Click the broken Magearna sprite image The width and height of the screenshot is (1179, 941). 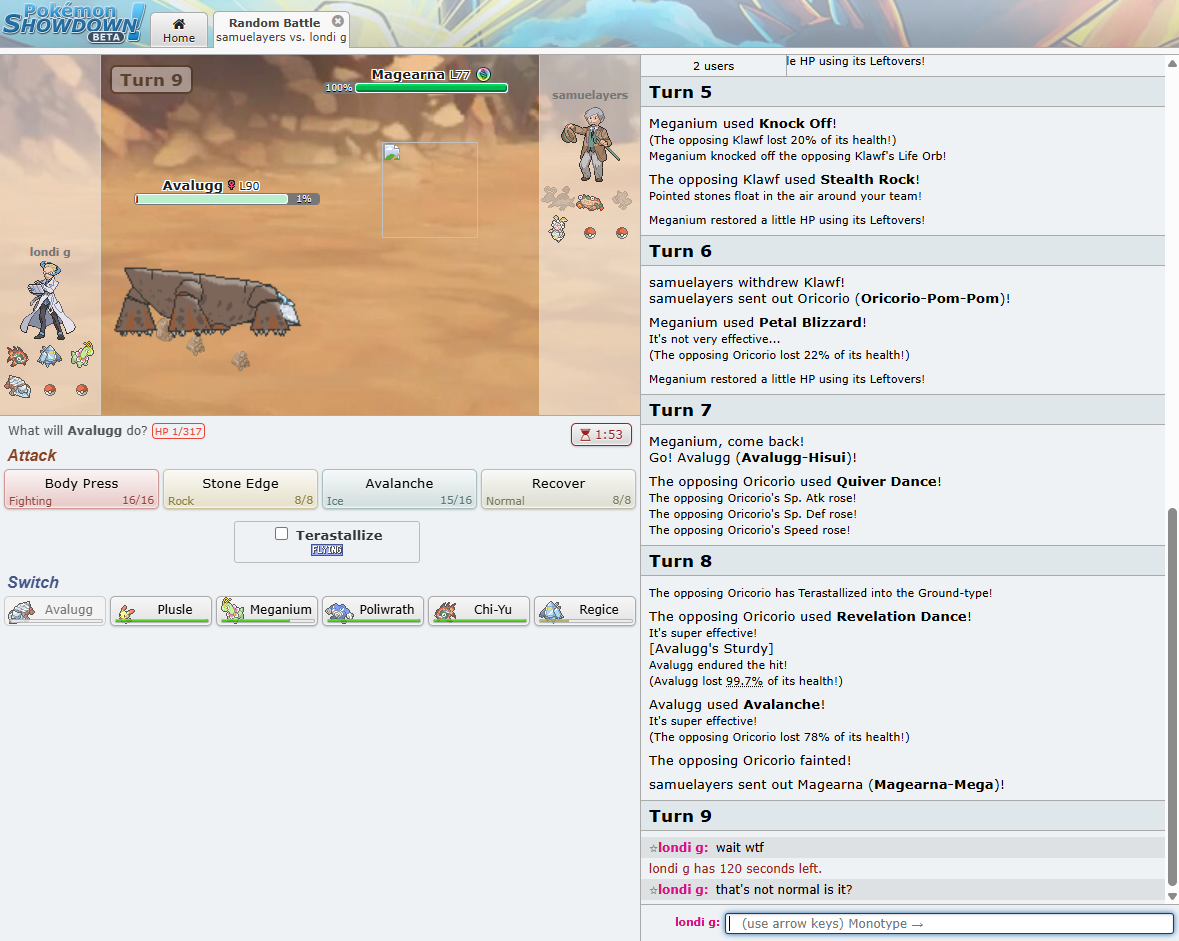[x=429, y=190]
